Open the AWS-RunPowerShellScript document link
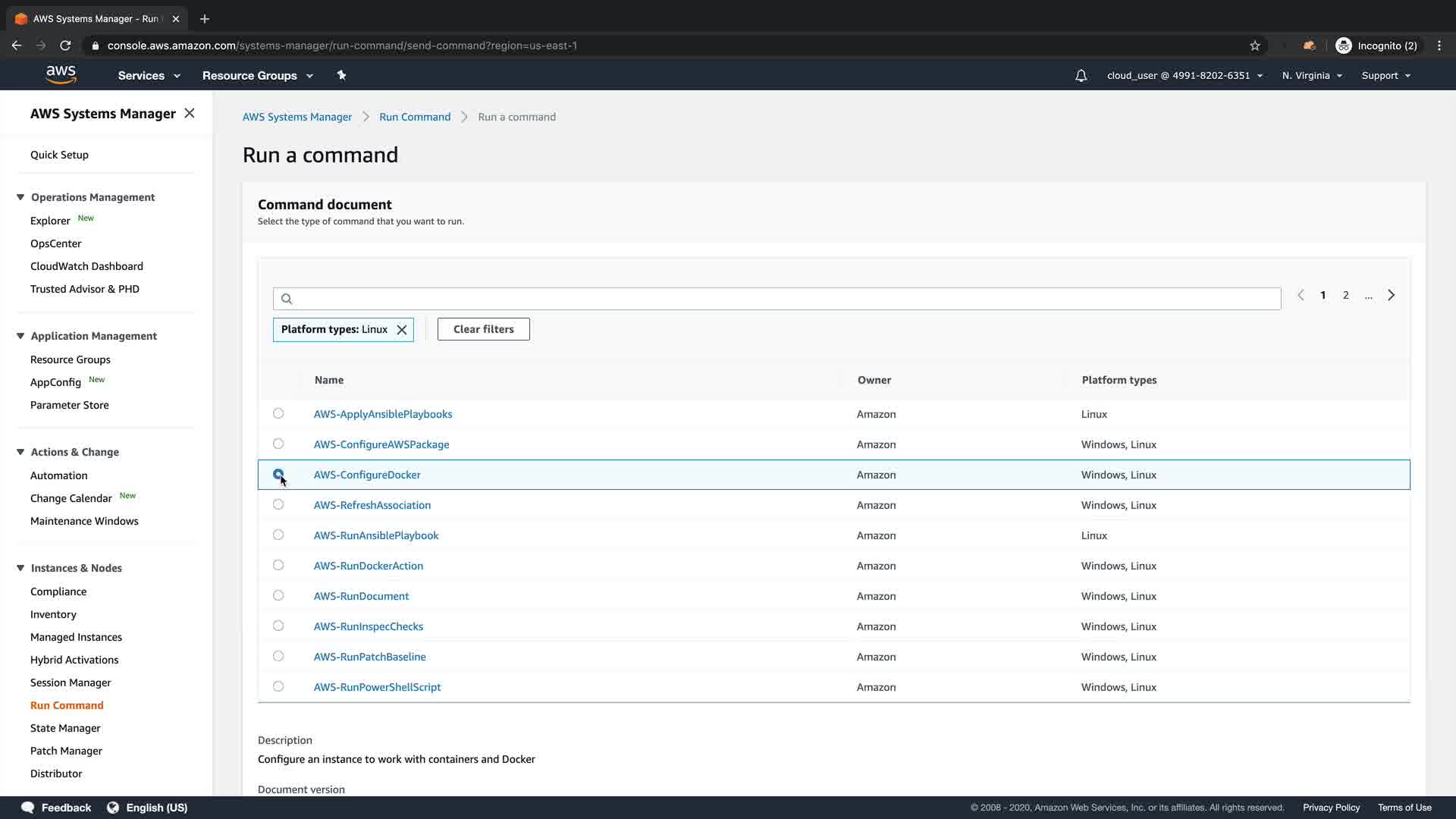The height and width of the screenshot is (819, 1456). pos(377,687)
